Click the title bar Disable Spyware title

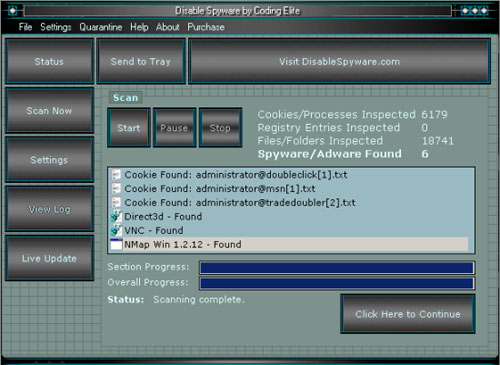click(238, 11)
